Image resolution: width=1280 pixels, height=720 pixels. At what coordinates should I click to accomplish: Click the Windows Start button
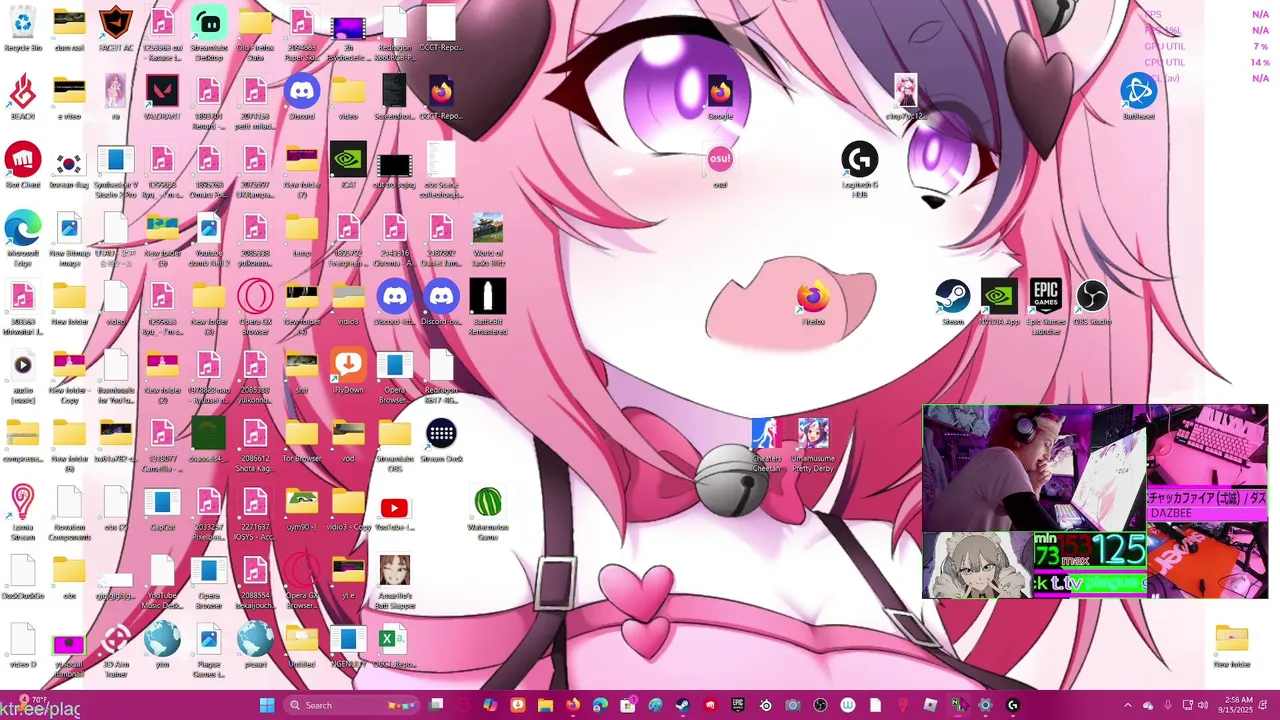(267, 705)
